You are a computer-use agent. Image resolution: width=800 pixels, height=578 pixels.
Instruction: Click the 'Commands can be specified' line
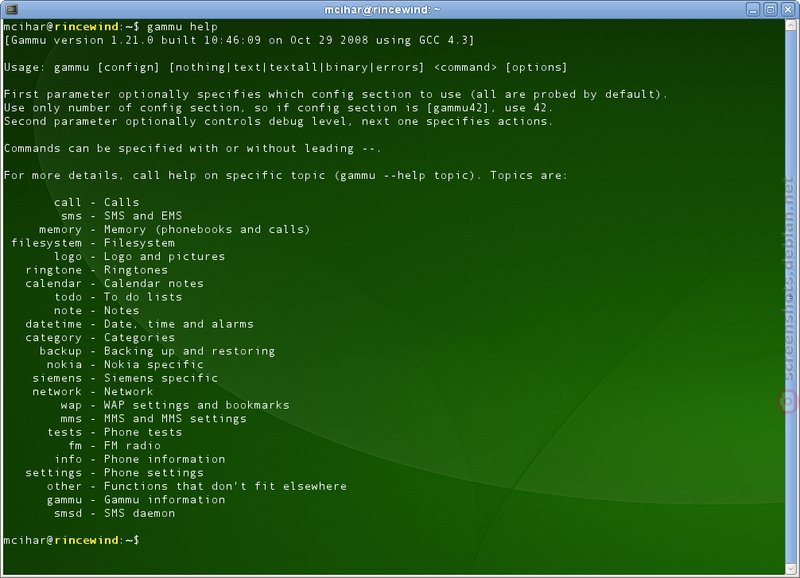pos(192,148)
